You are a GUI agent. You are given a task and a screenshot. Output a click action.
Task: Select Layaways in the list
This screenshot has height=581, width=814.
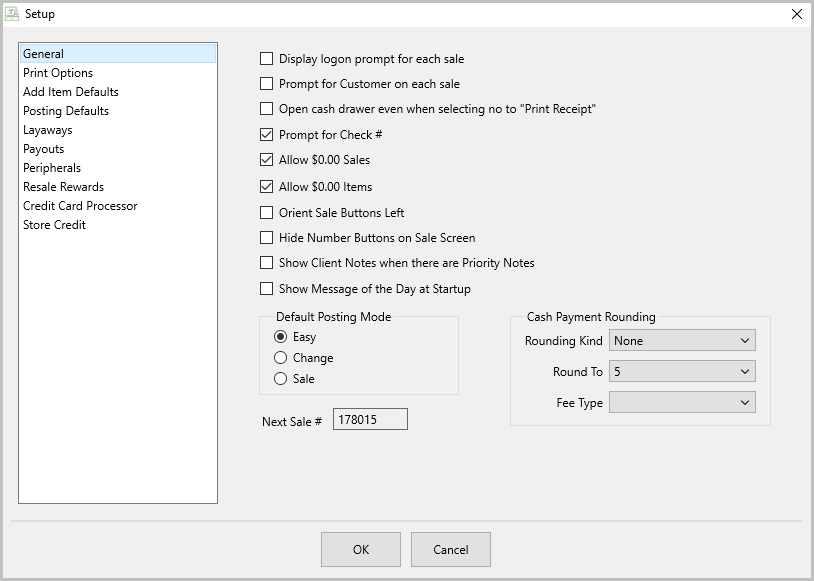tap(118, 130)
